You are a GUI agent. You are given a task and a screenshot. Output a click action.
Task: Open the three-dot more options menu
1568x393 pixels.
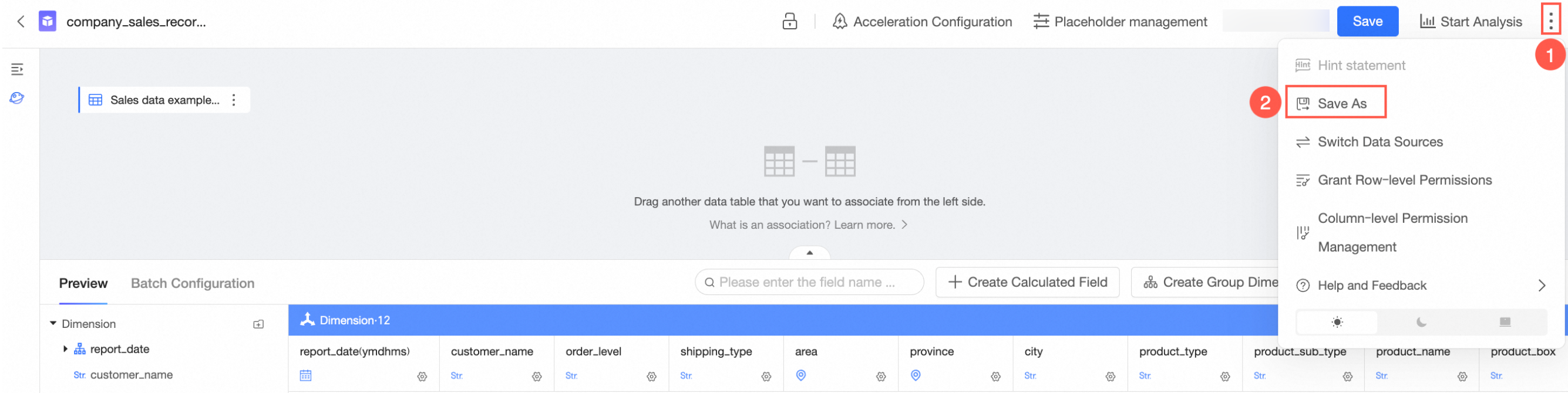[1550, 21]
